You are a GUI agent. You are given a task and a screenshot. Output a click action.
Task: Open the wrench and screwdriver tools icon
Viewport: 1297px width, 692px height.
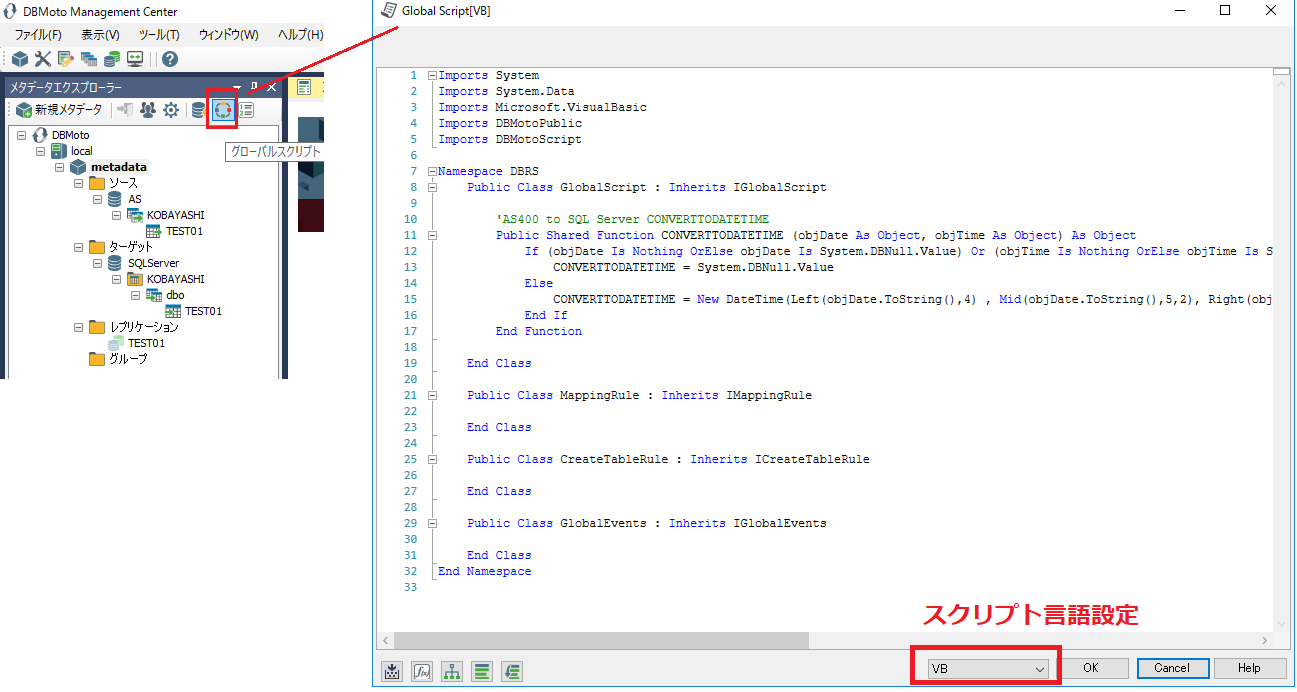[x=43, y=59]
